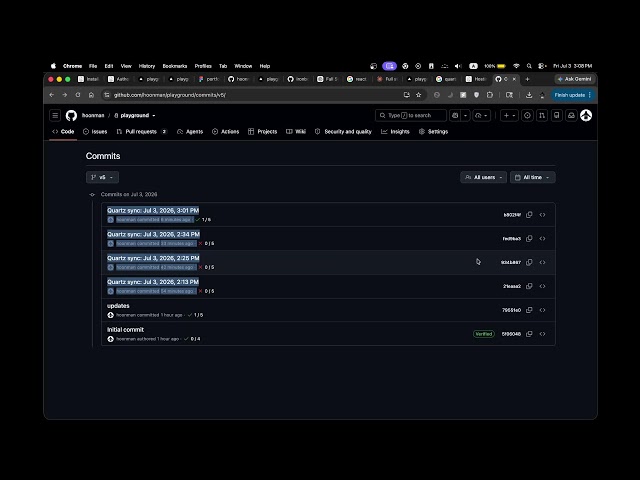Open the Issues shortcut icon in header

pos(527,116)
